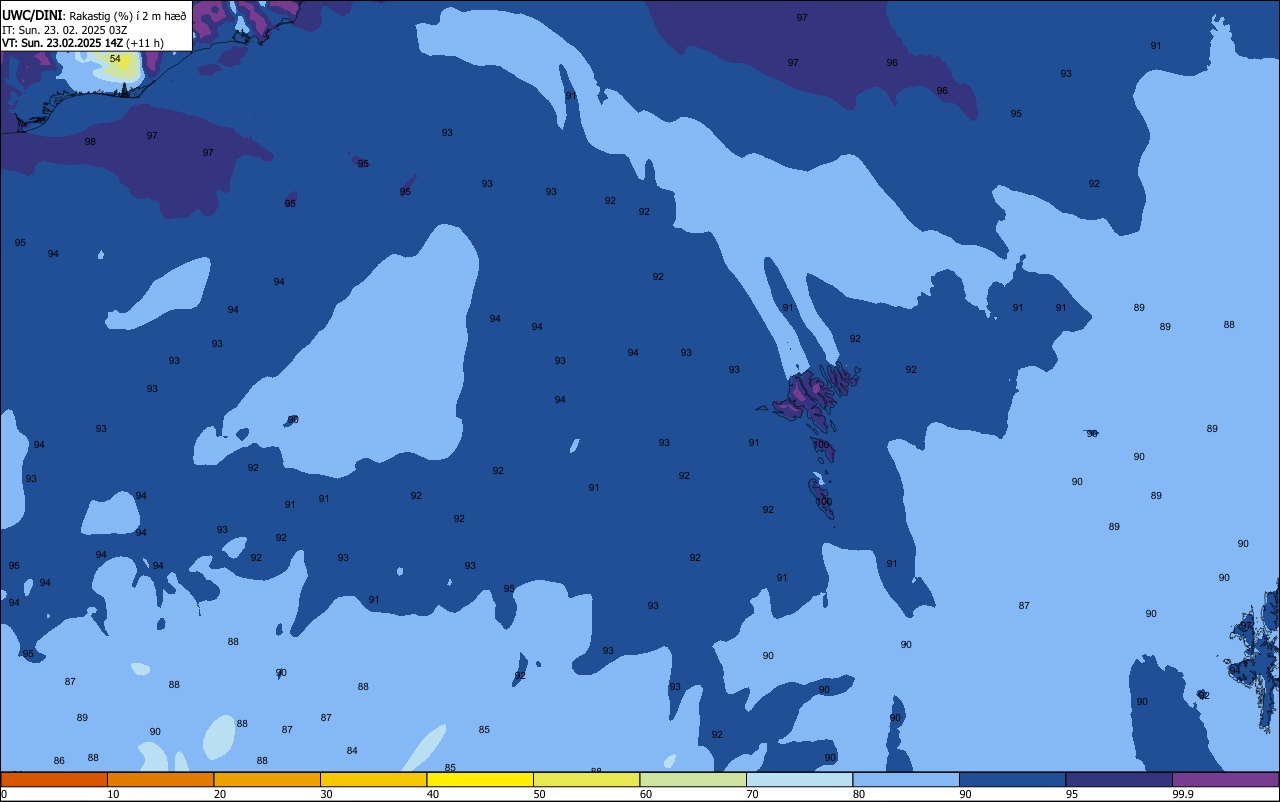This screenshot has width=1280, height=802.
Task: Select the '98' humidity value on the map
Action: pos(90,142)
